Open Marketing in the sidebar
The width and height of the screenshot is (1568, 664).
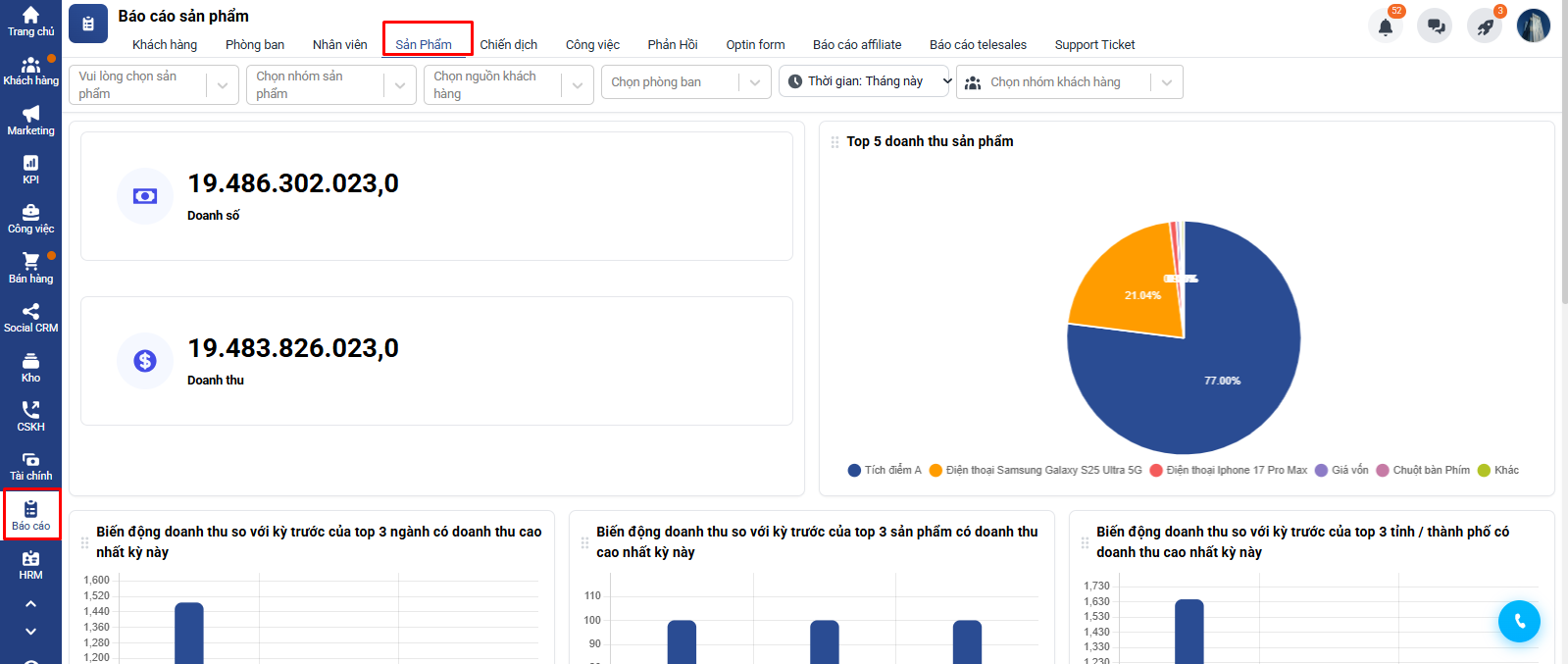pyautogui.click(x=30, y=121)
